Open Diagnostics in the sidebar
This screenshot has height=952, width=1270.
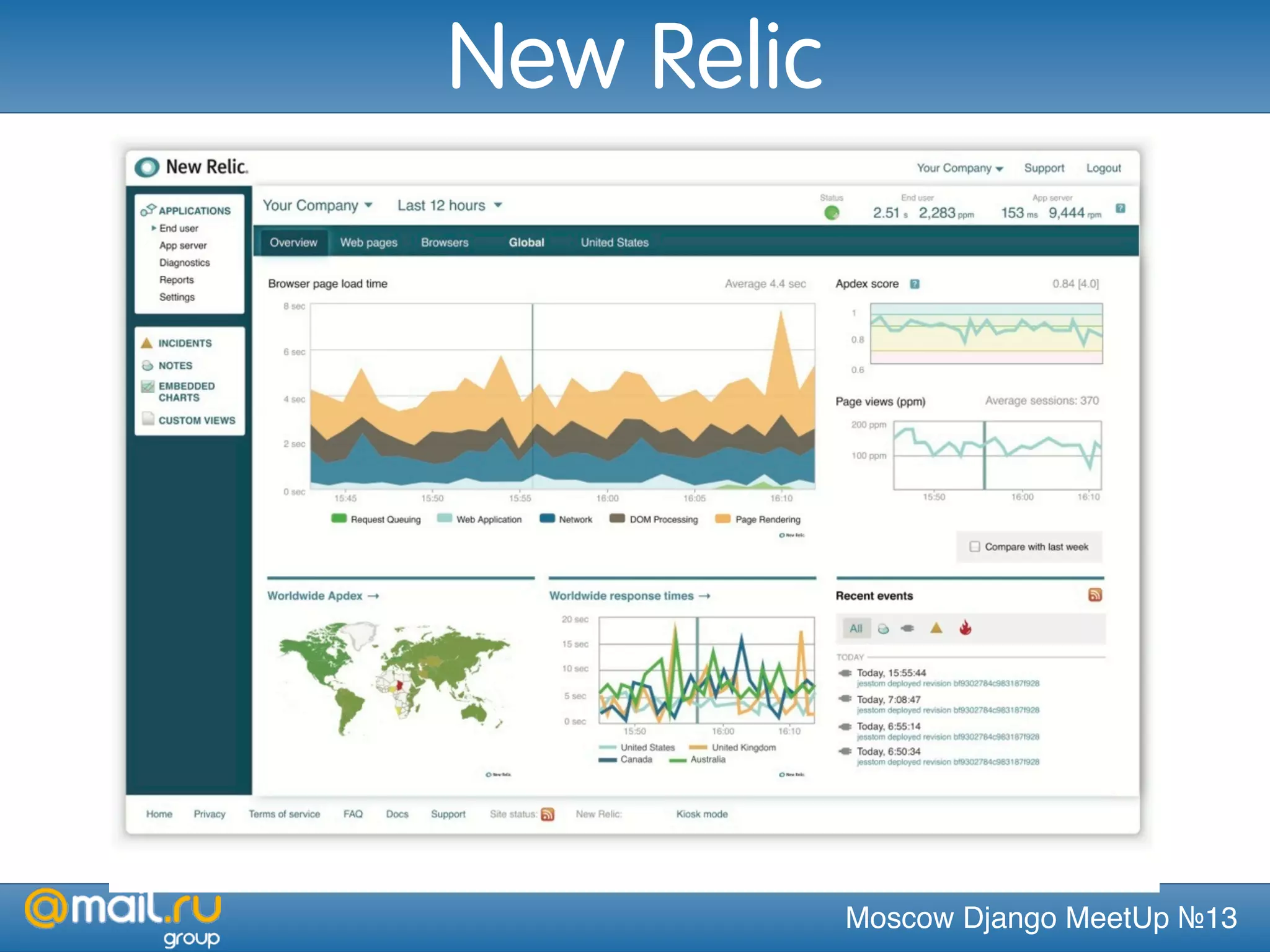pyautogui.click(x=185, y=263)
